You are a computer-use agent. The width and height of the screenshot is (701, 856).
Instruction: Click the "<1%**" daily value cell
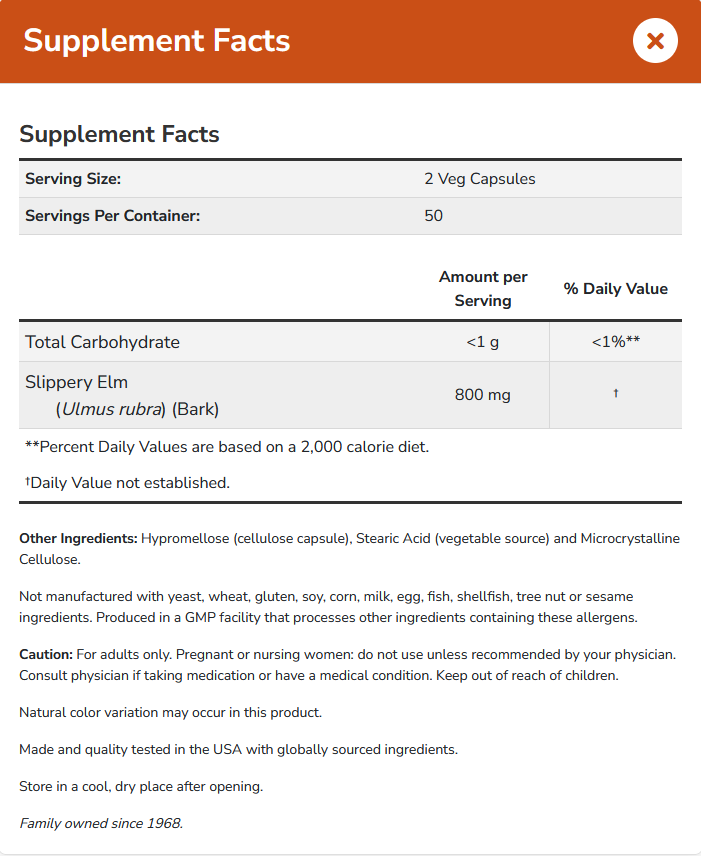point(615,342)
